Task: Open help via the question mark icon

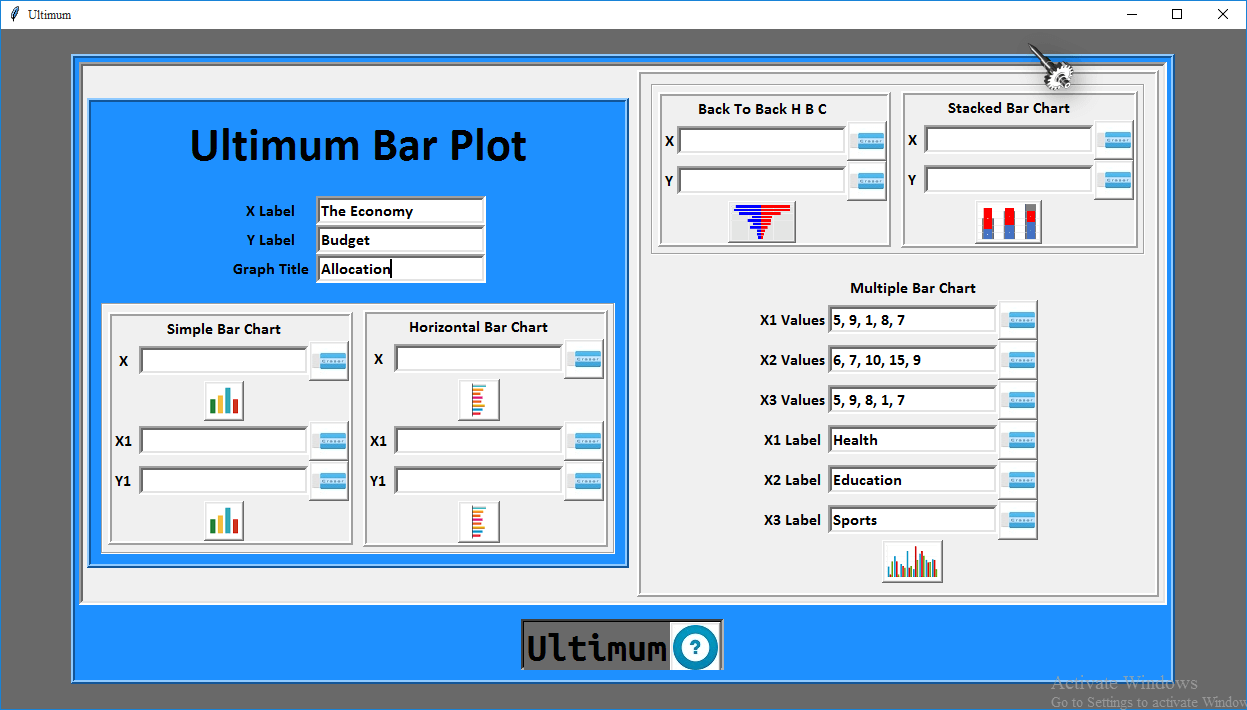Action: click(695, 645)
